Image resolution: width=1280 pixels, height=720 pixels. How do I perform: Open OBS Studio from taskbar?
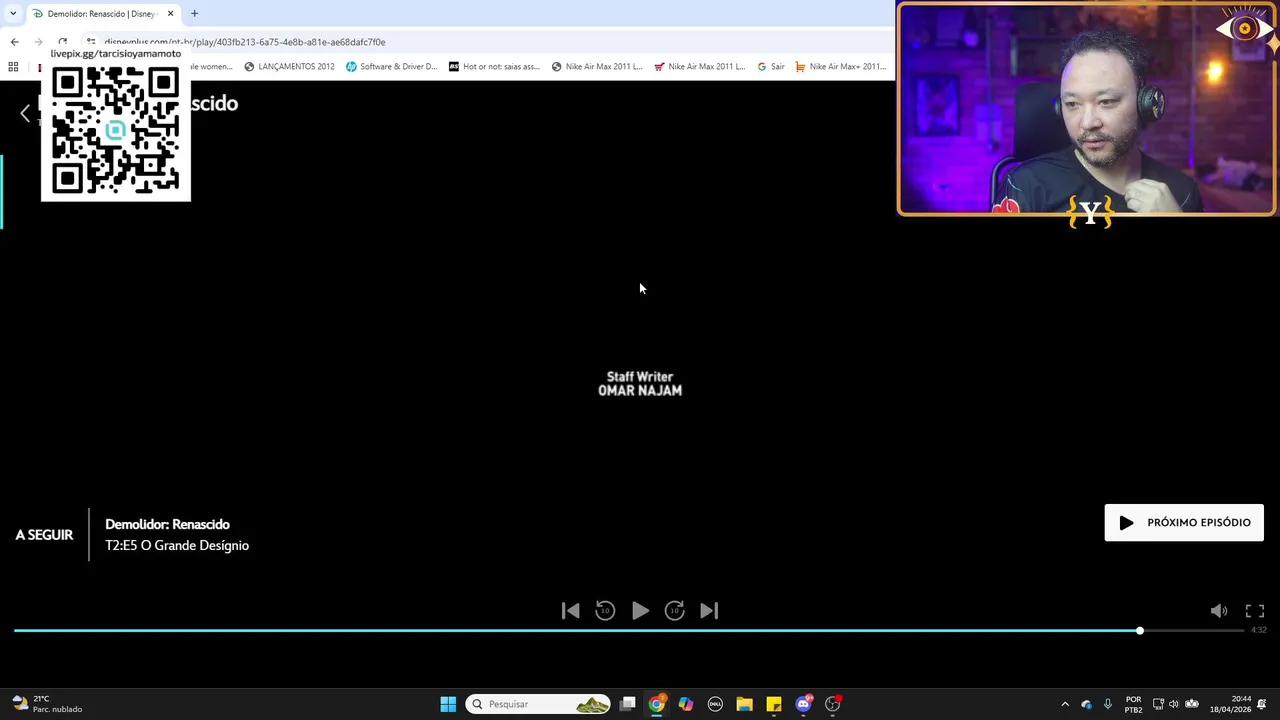tap(833, 704)
